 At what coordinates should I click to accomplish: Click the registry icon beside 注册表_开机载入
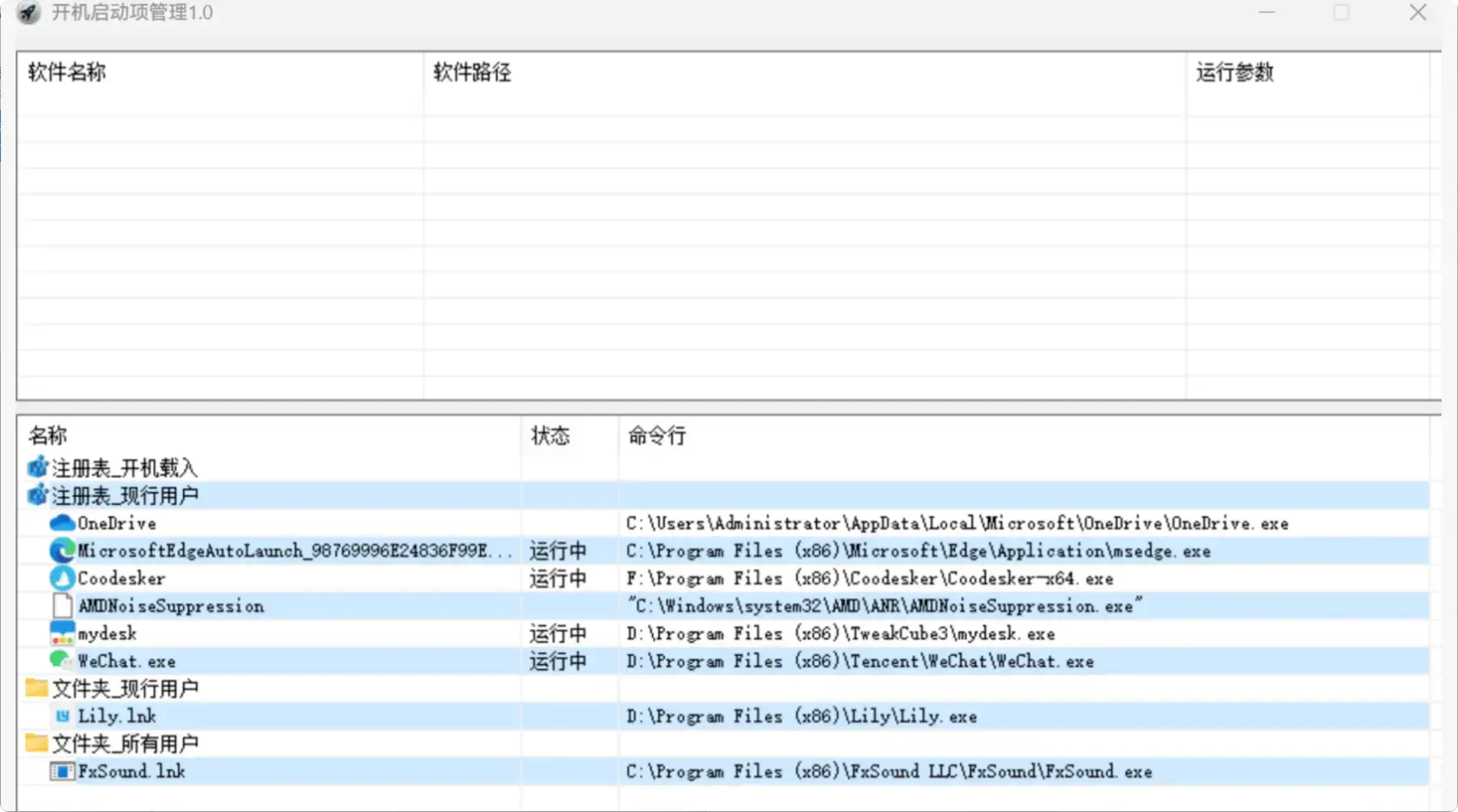click(x=36, y=466)
